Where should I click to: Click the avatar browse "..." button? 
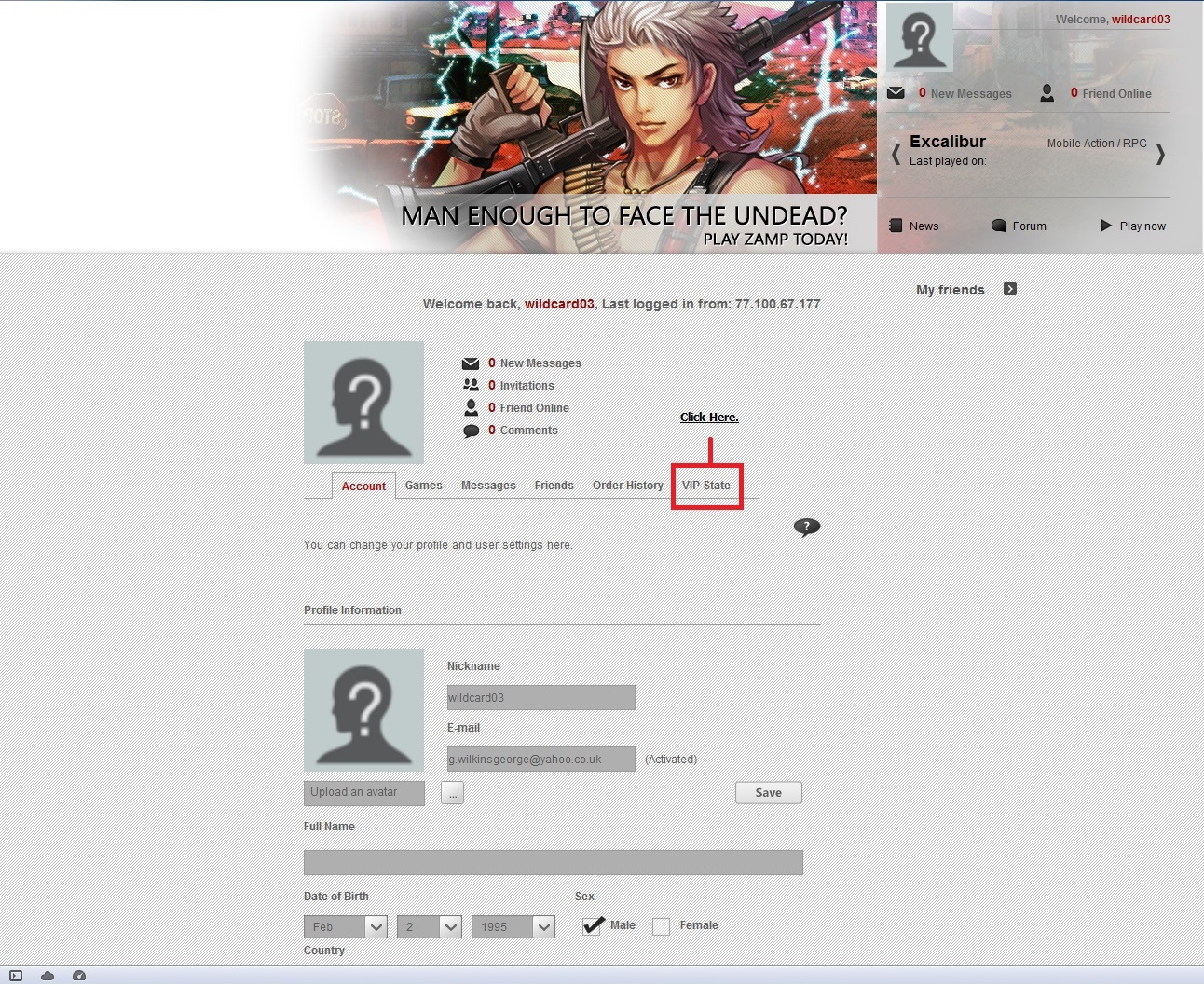pos(452,793)
